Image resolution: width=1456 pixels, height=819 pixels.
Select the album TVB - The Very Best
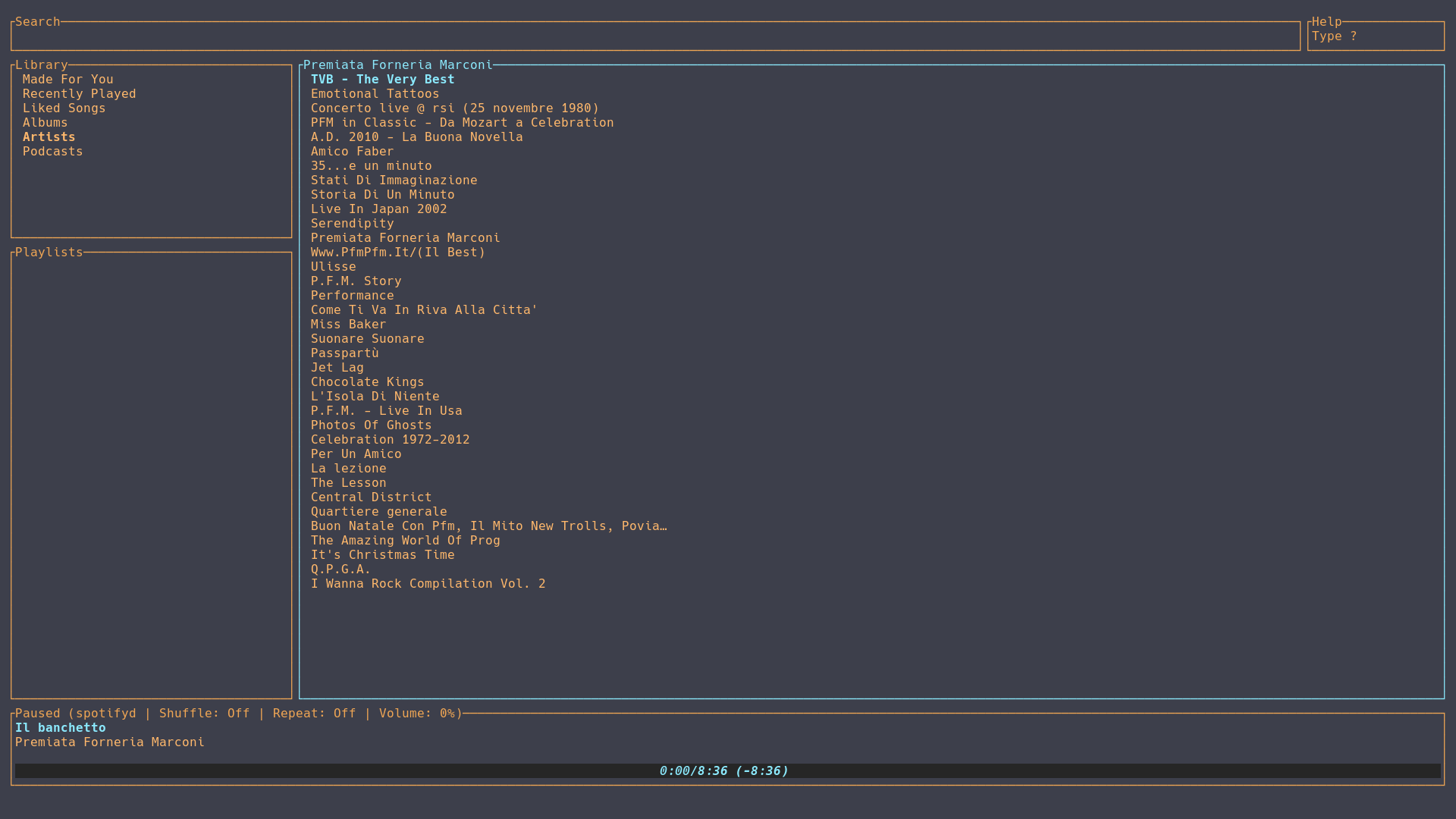[382, 80]
